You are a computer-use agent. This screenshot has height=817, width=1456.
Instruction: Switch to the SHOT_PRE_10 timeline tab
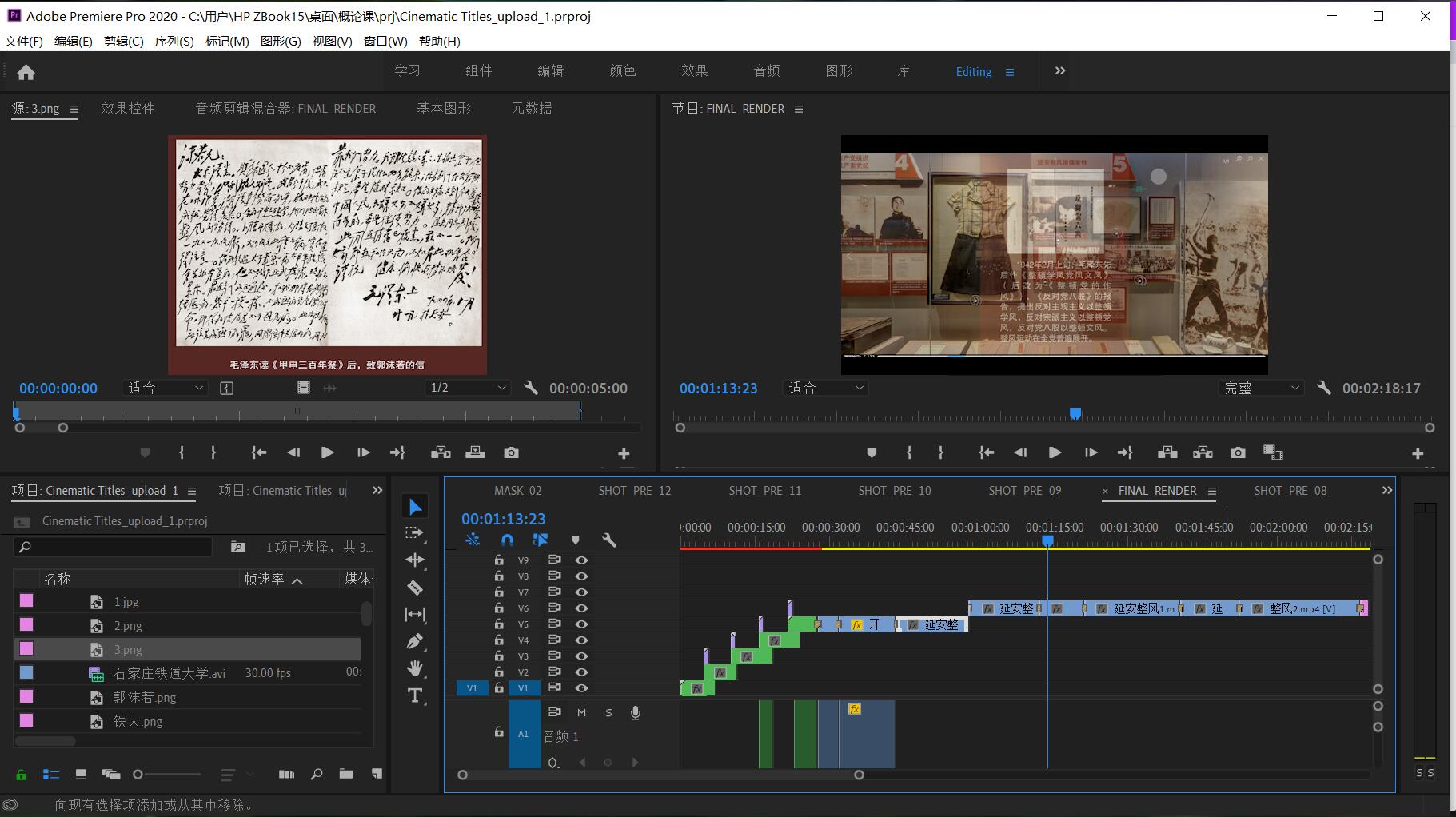tap(894, 491)
